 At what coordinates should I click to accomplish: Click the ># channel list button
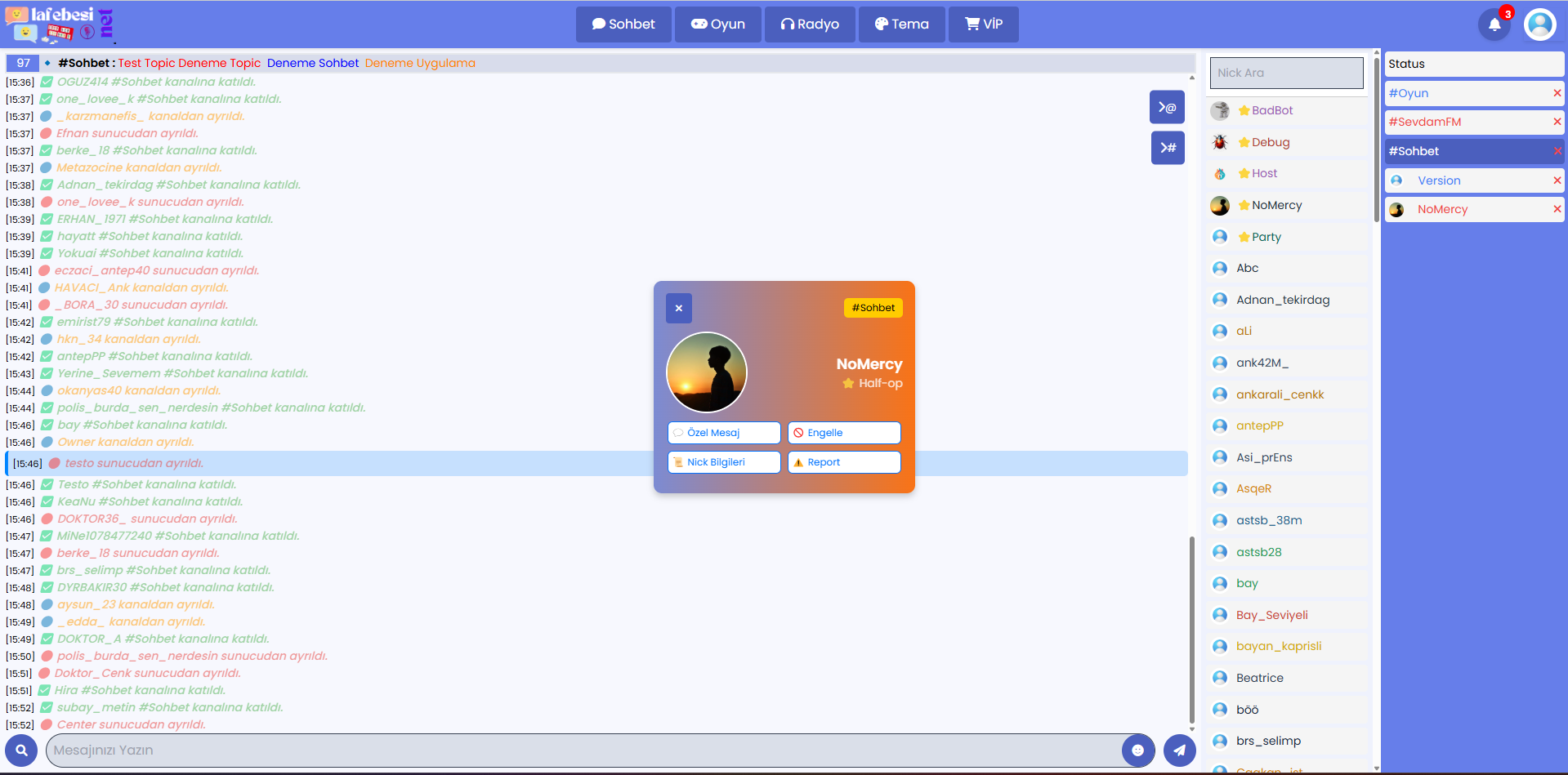point(1167,148)
